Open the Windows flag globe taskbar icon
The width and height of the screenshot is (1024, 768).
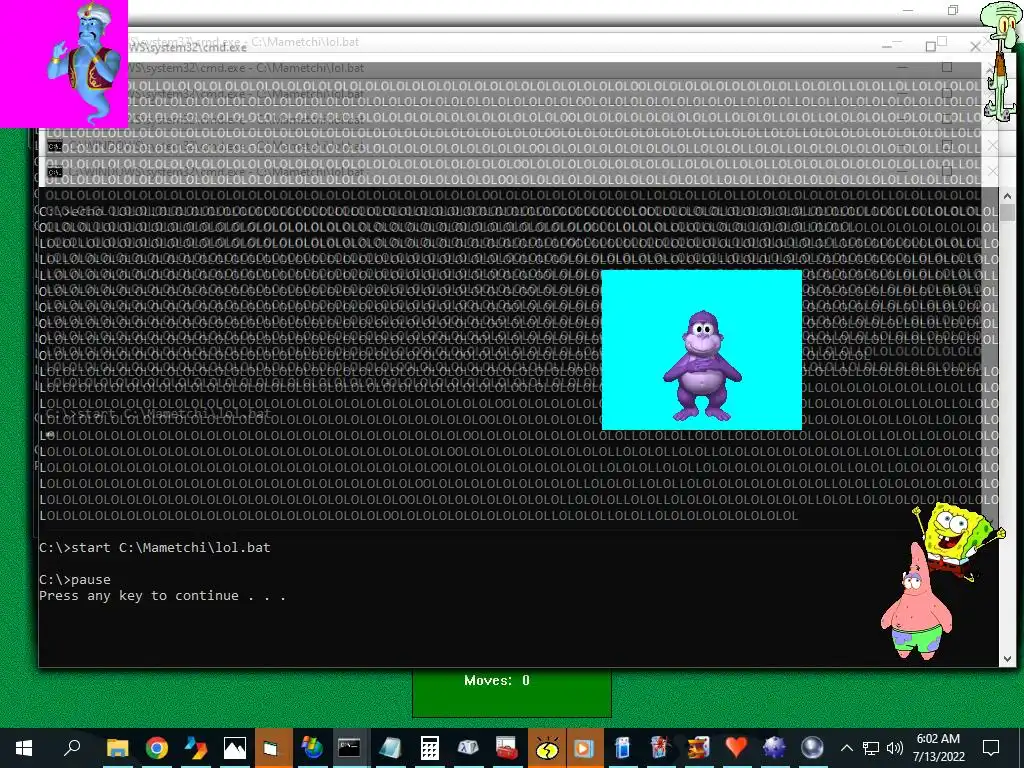pos(312,748)
